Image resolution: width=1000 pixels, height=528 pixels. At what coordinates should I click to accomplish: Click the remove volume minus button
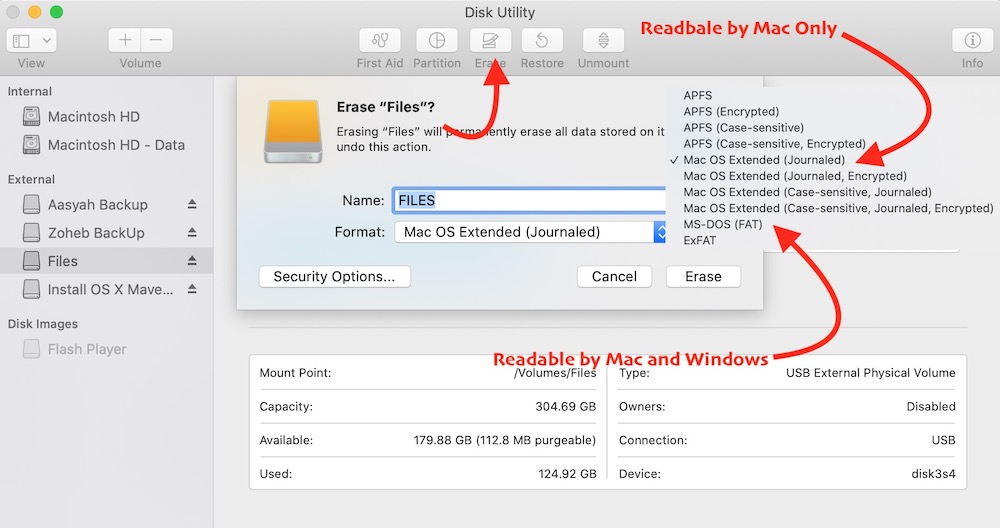pos(156,41)
